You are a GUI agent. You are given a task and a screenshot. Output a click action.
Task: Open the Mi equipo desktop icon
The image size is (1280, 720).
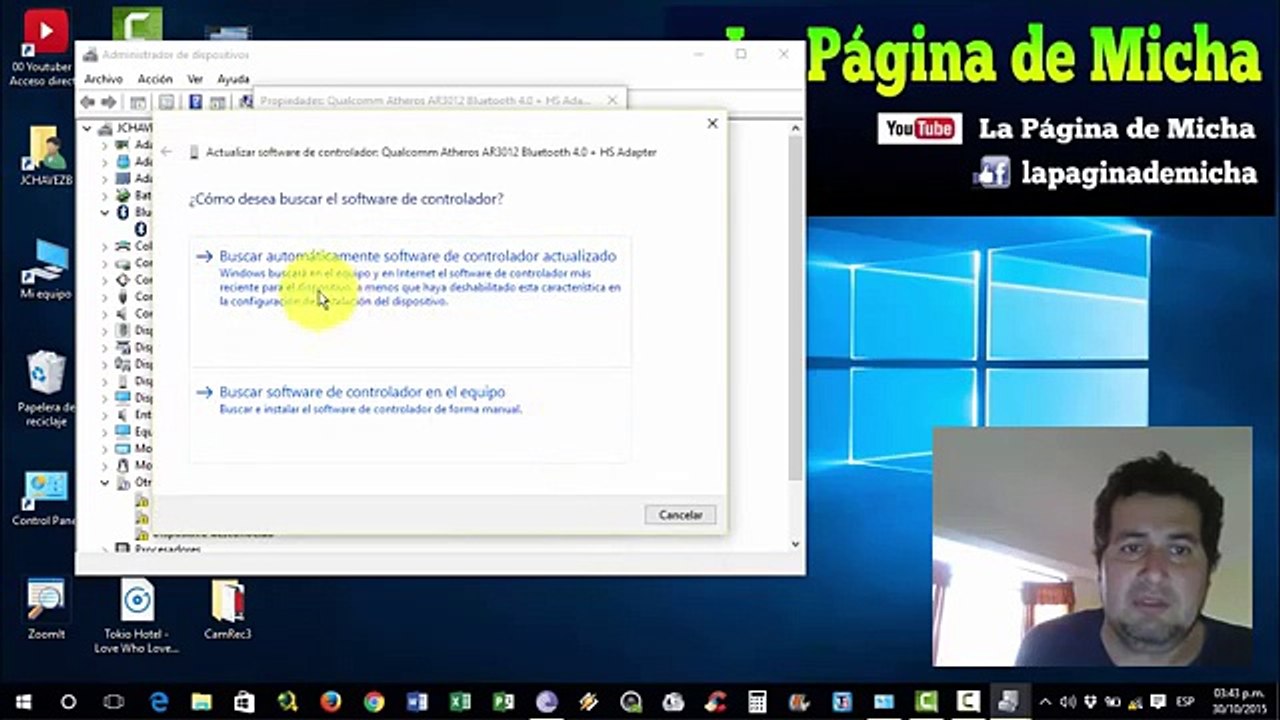(x=45, y=270)
